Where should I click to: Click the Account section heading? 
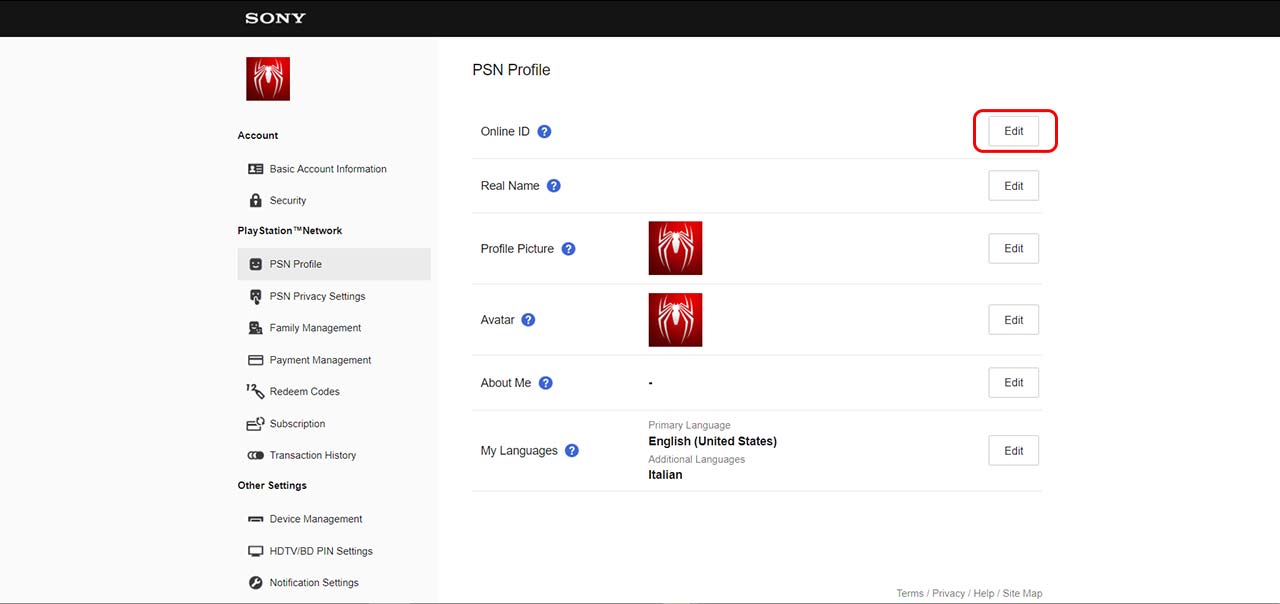[258, 135]
